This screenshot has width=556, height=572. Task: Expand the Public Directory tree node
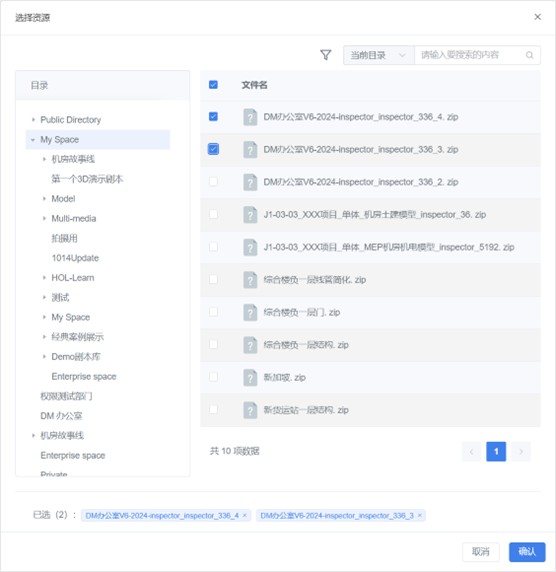[x=33, y=120]
